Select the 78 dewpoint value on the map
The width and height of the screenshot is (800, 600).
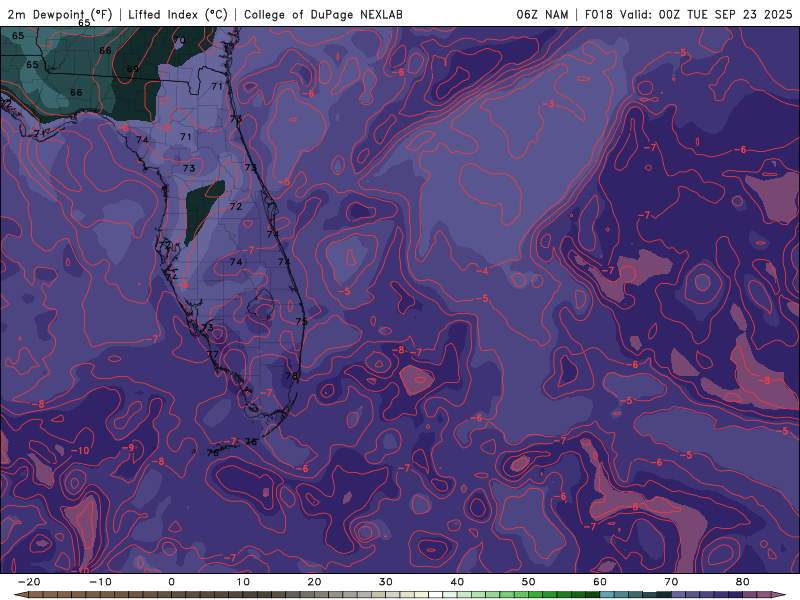pyautogui.click(x=291, y=376)
